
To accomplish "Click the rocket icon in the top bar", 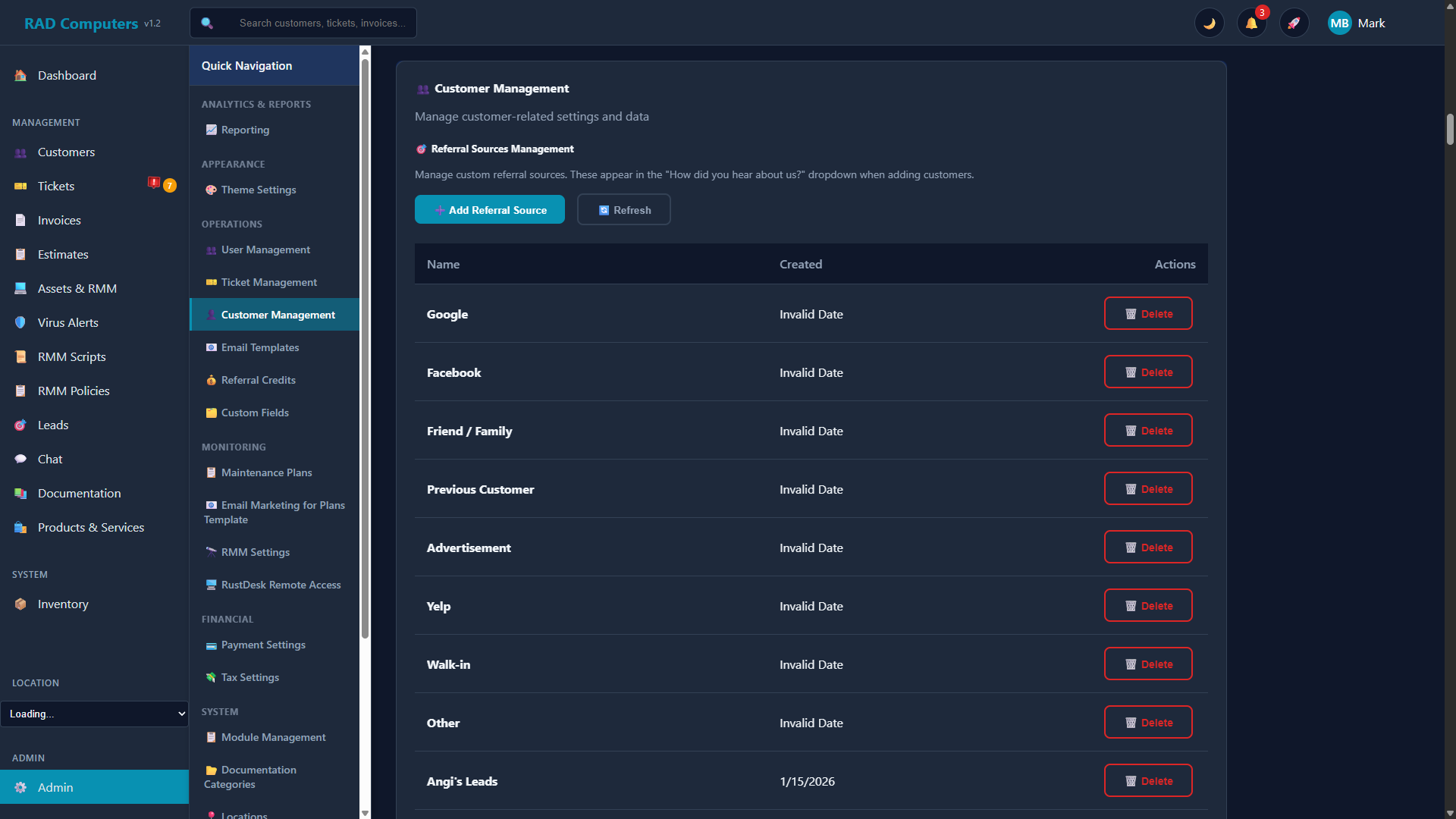I will tap(1294, 23).
